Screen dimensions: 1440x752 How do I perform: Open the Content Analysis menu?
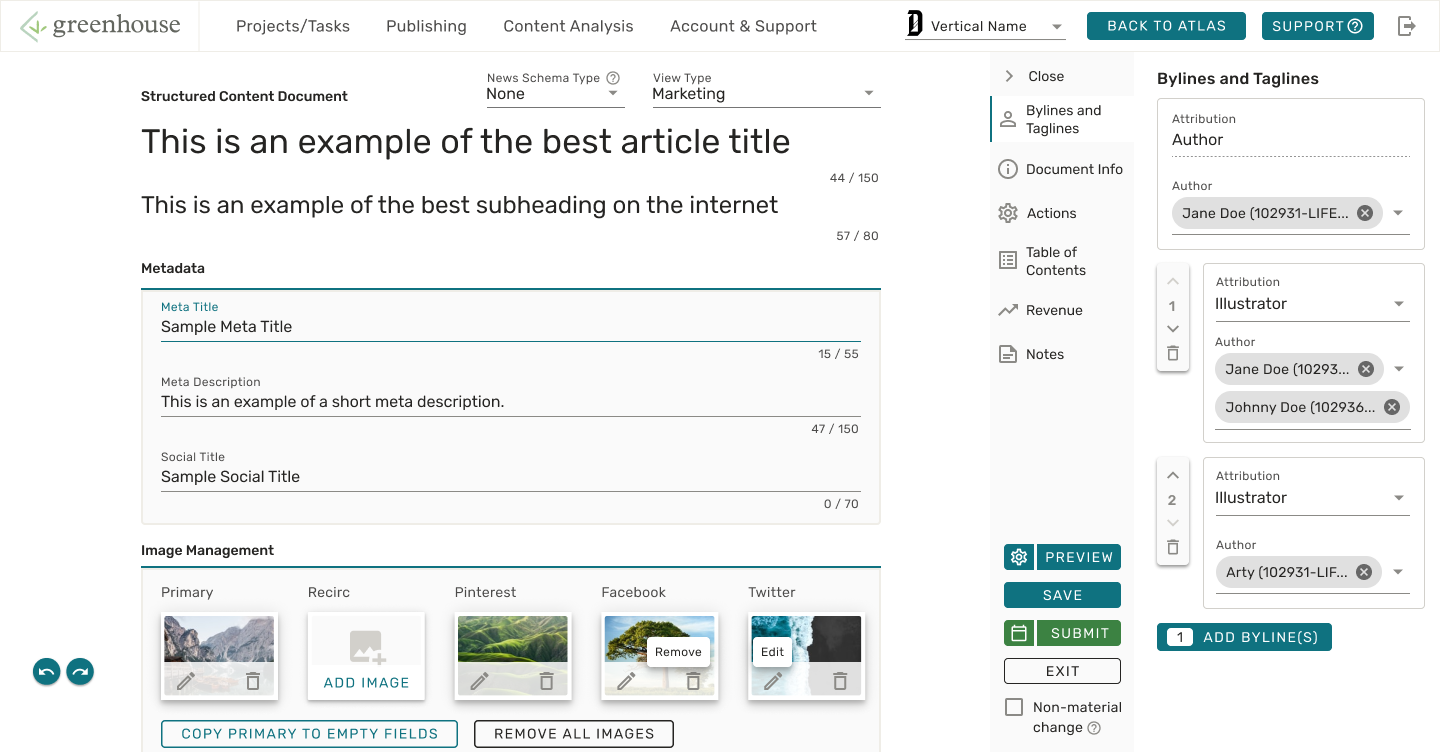[x=568, y=26]
